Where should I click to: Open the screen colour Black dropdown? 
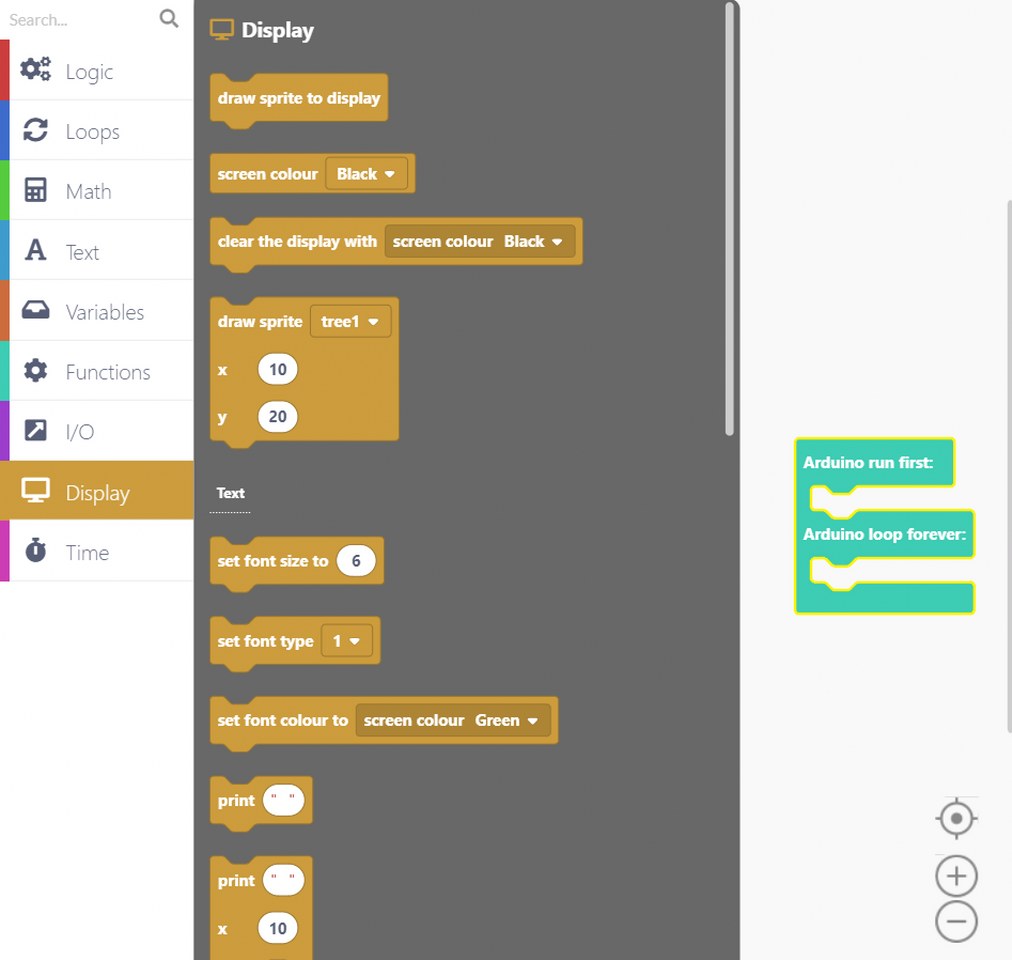pos(366,174)
